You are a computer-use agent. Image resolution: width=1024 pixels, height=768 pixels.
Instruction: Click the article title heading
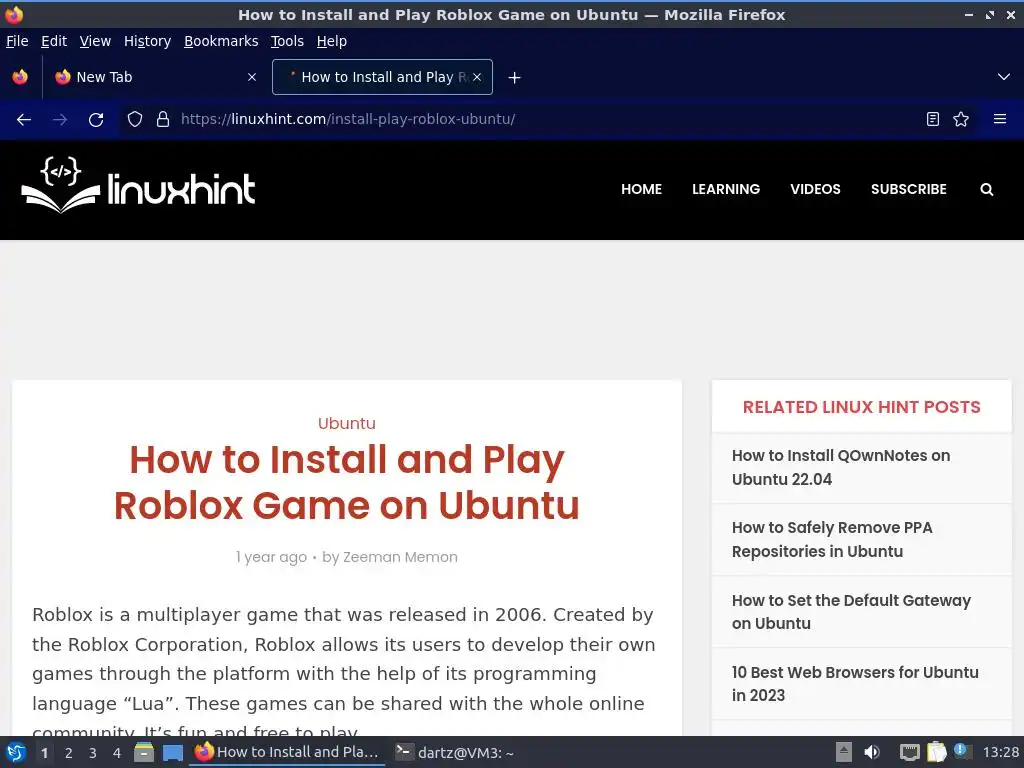(x=347, y=482)
